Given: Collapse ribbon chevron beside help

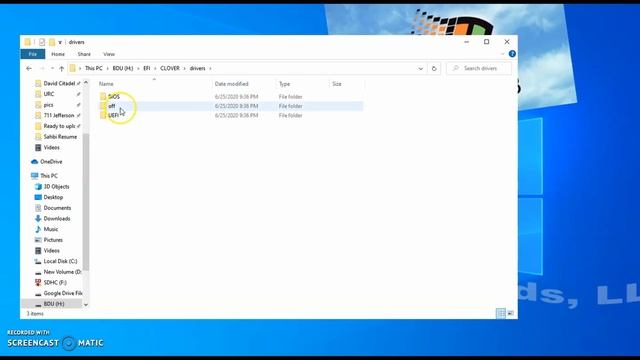Looking at the screenshot, I should pos(502,54).
